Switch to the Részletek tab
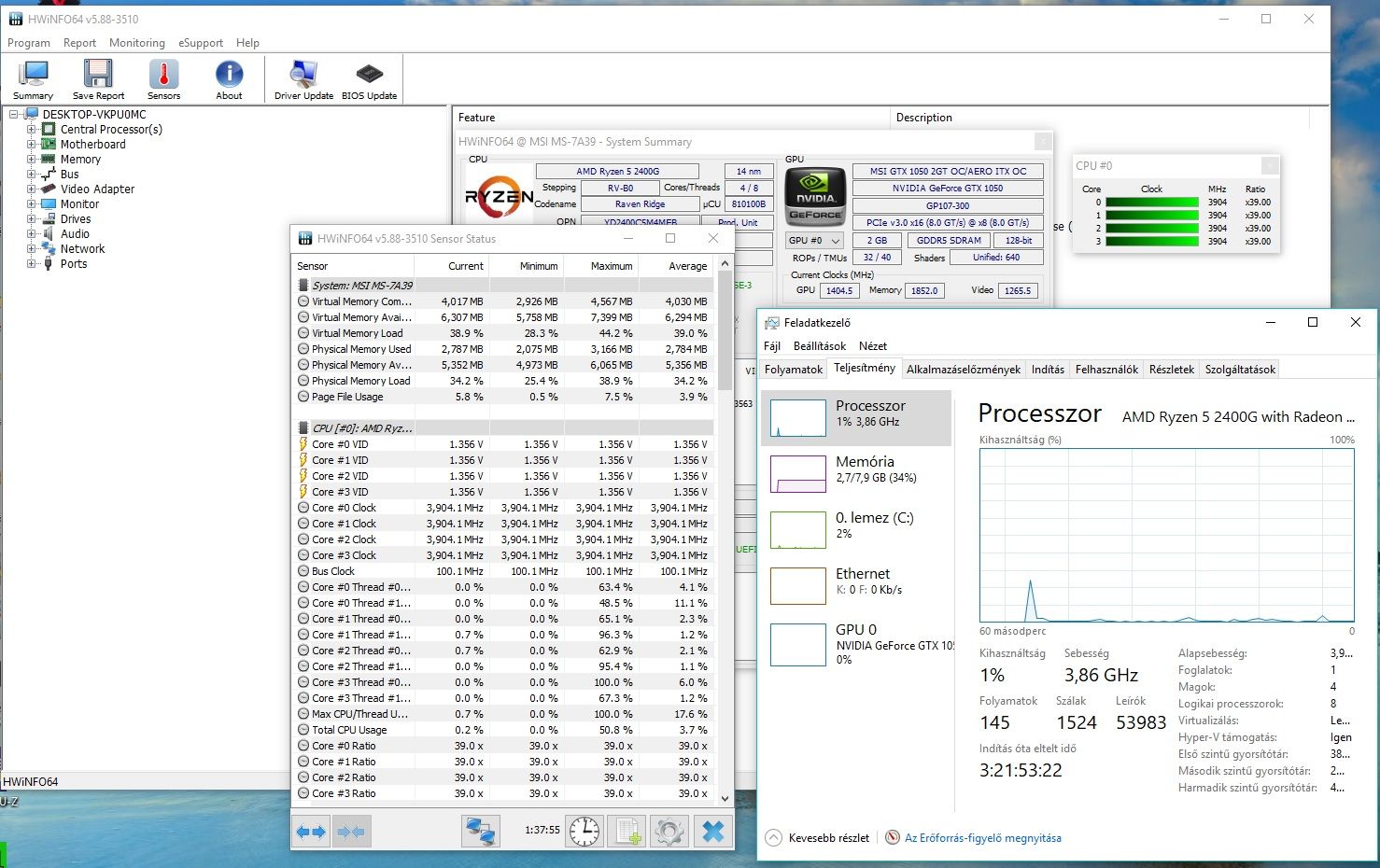1380x868 pixels. tap(1172, 370)
